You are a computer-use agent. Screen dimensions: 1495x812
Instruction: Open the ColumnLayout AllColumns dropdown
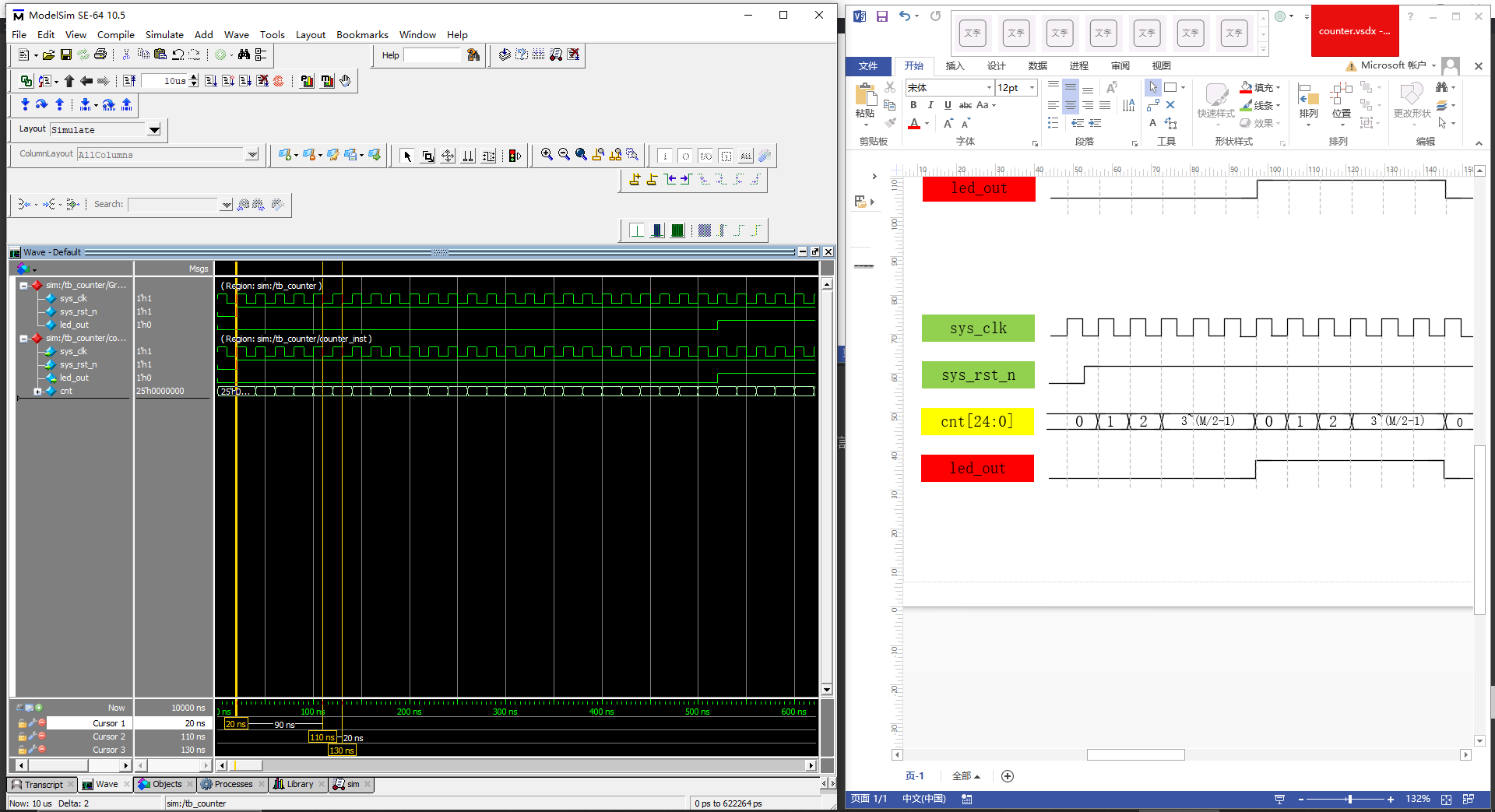[252, 154]
